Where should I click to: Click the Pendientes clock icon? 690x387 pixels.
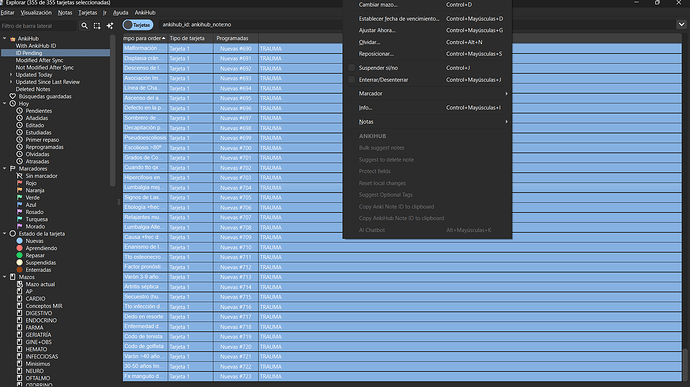[x=19, y=111]
